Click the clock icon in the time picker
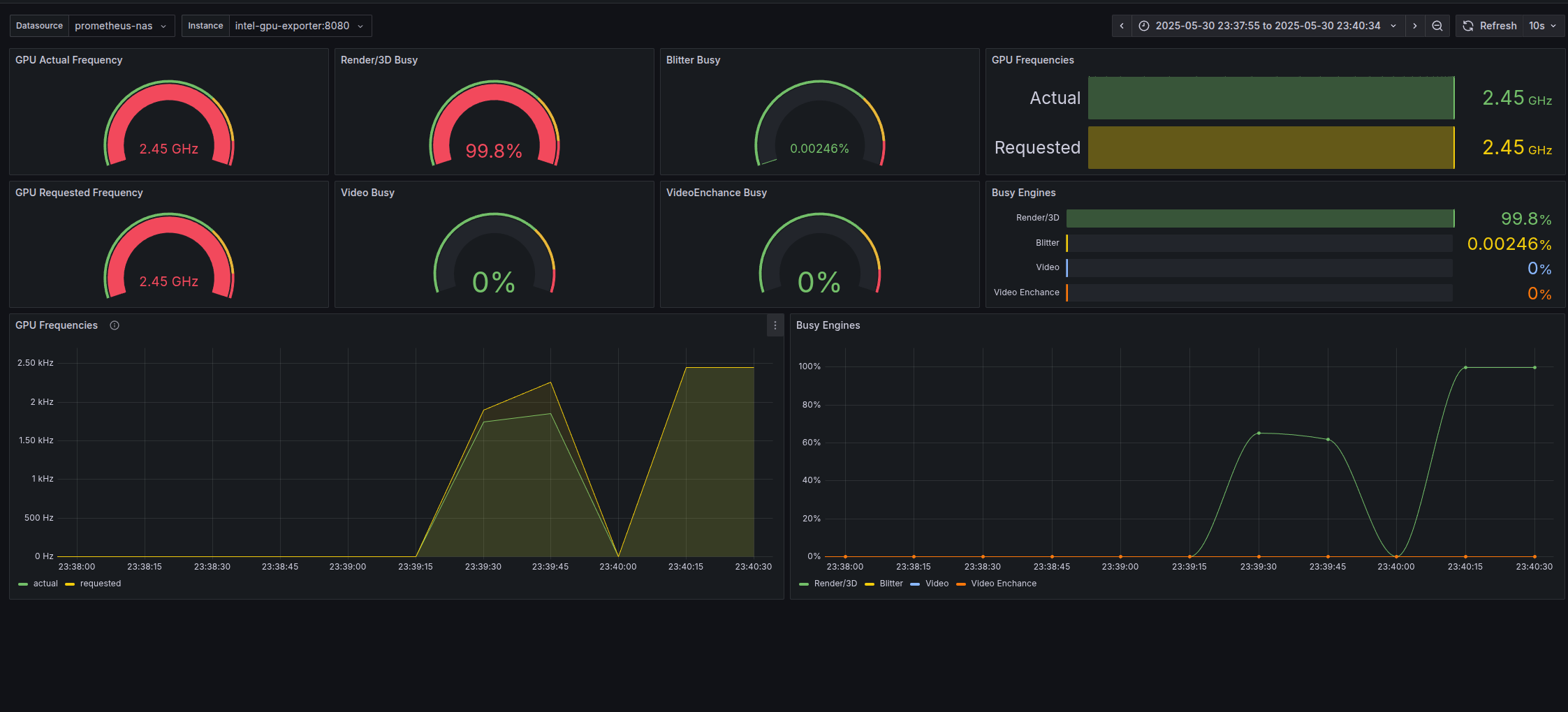Screen dimensions: 1568x712 [1144, 26]
